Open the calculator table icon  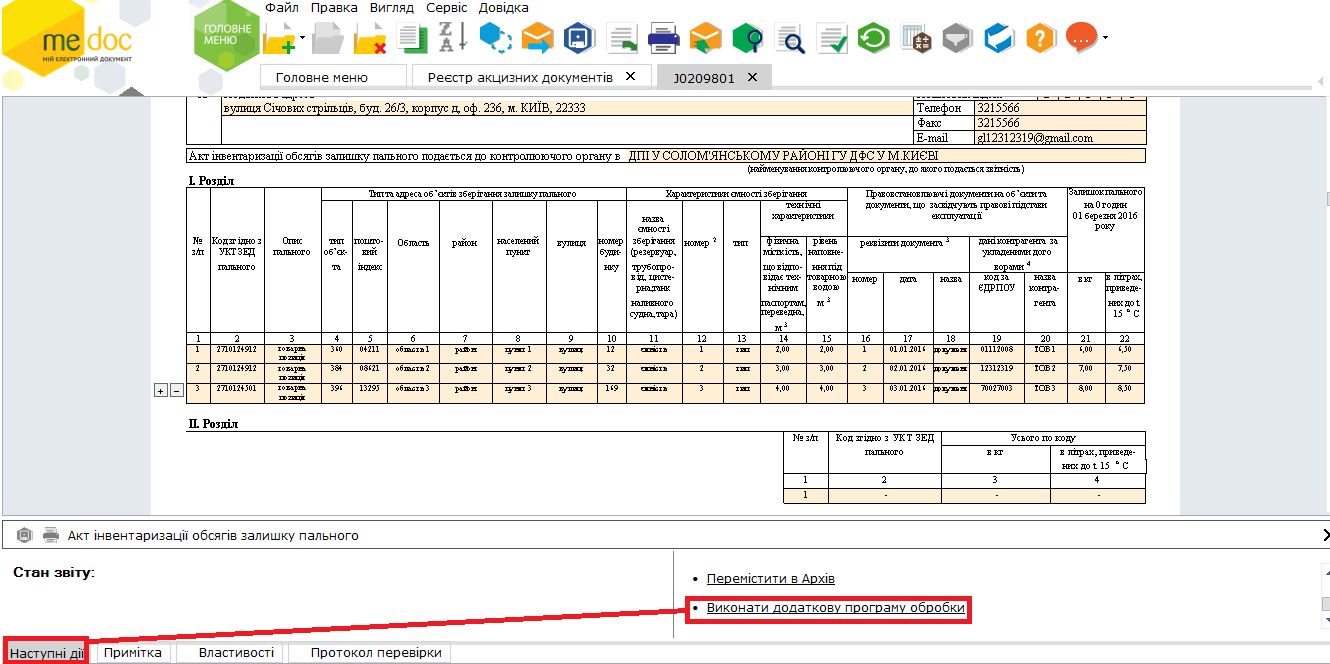[x=917, y=39]
